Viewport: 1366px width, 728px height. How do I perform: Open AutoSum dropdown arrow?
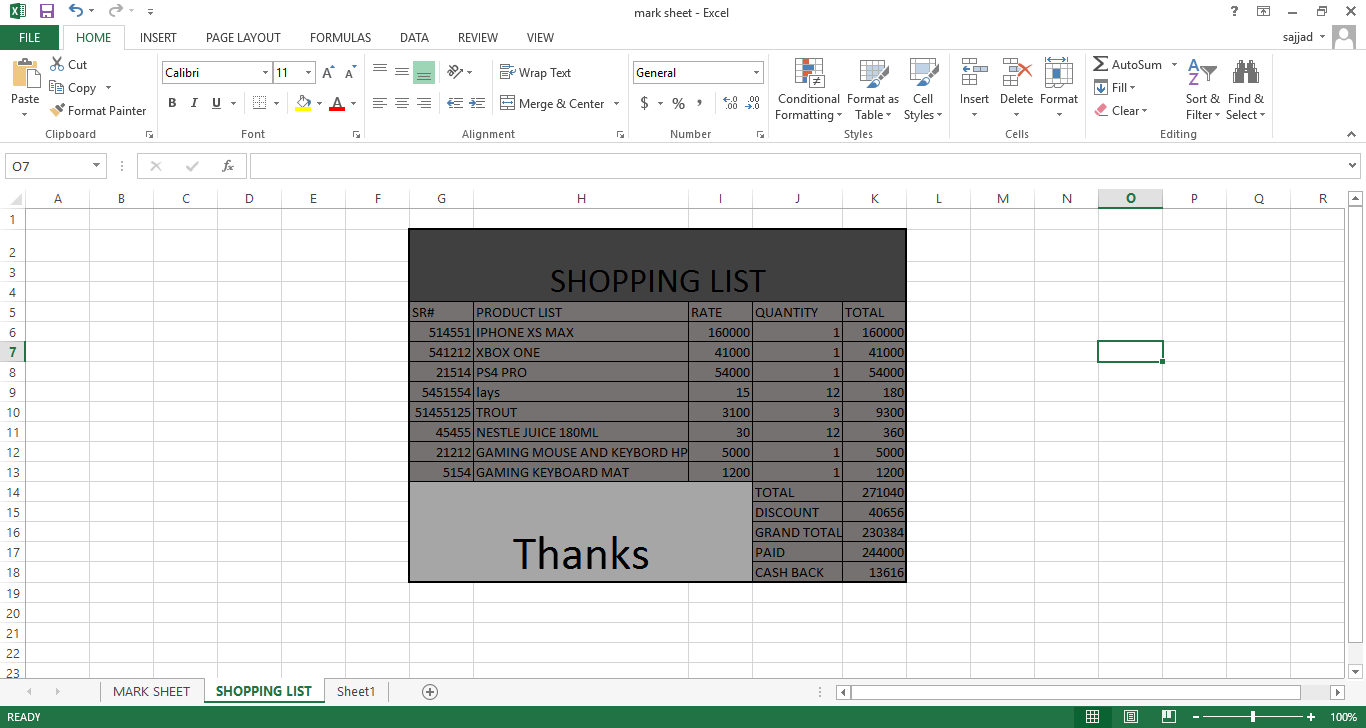[1174, 65]
